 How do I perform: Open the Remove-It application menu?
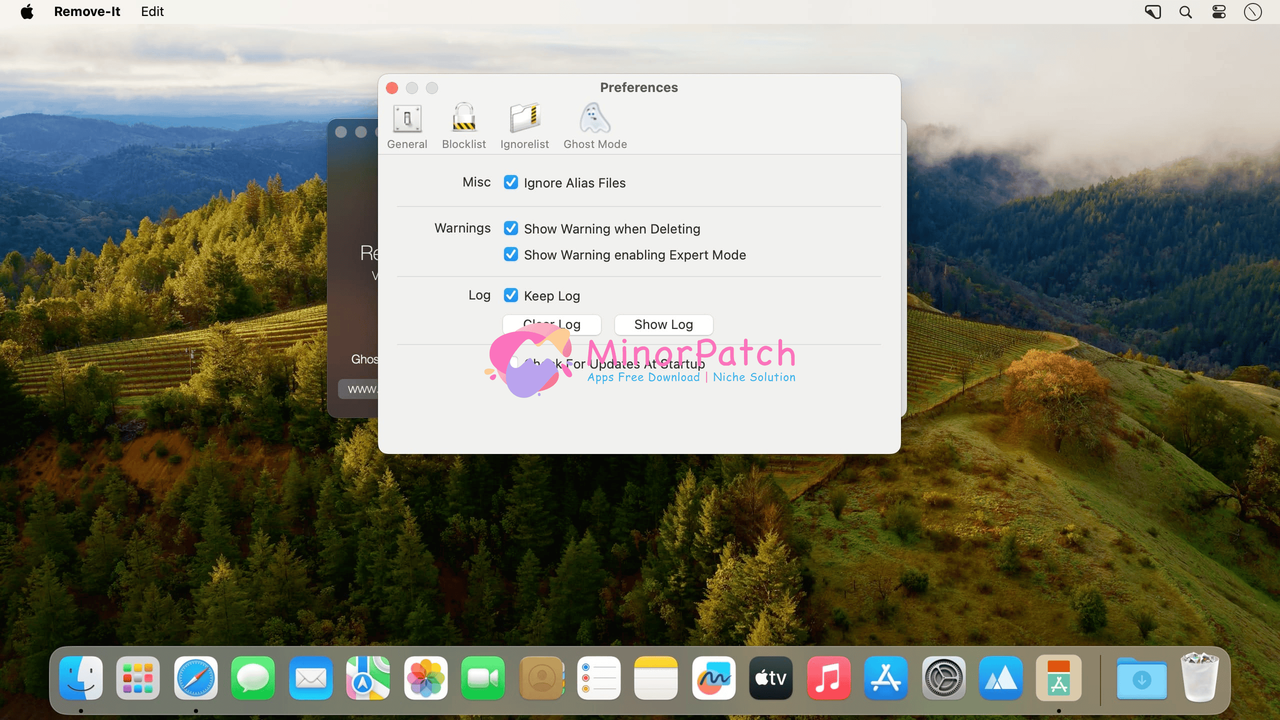pyautogui.click(x=87, y=12)
